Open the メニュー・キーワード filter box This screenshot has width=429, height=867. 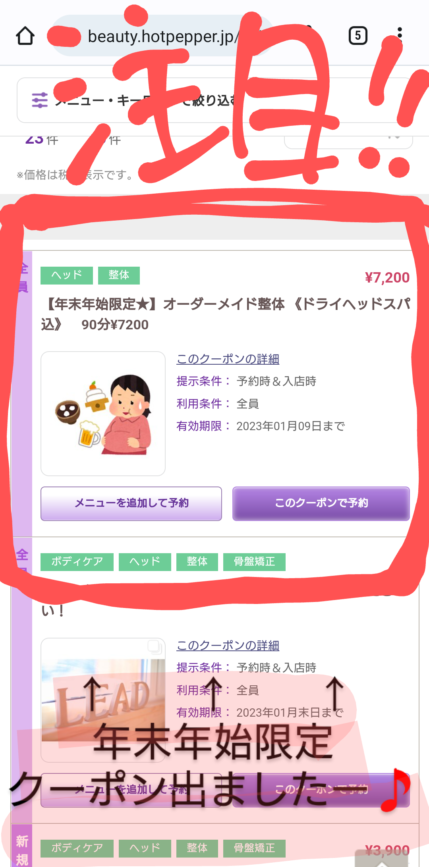(x=216, y=100)
